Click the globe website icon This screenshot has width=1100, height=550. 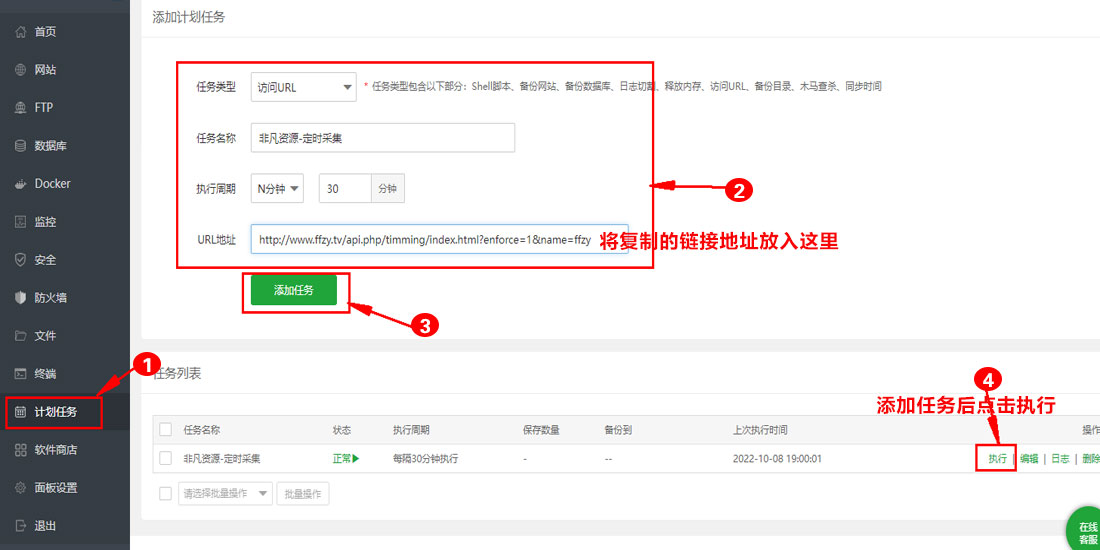pos(21,70)
